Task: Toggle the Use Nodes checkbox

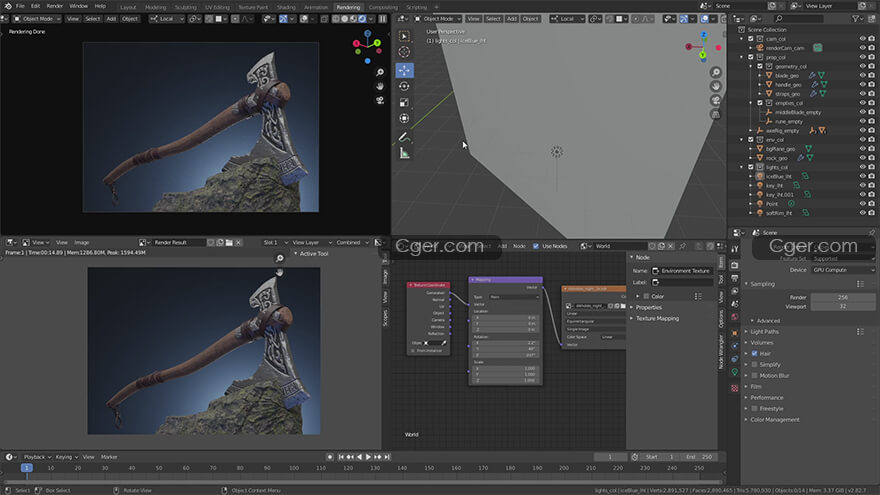Action: pyautogui.click(x=536, y=246)
